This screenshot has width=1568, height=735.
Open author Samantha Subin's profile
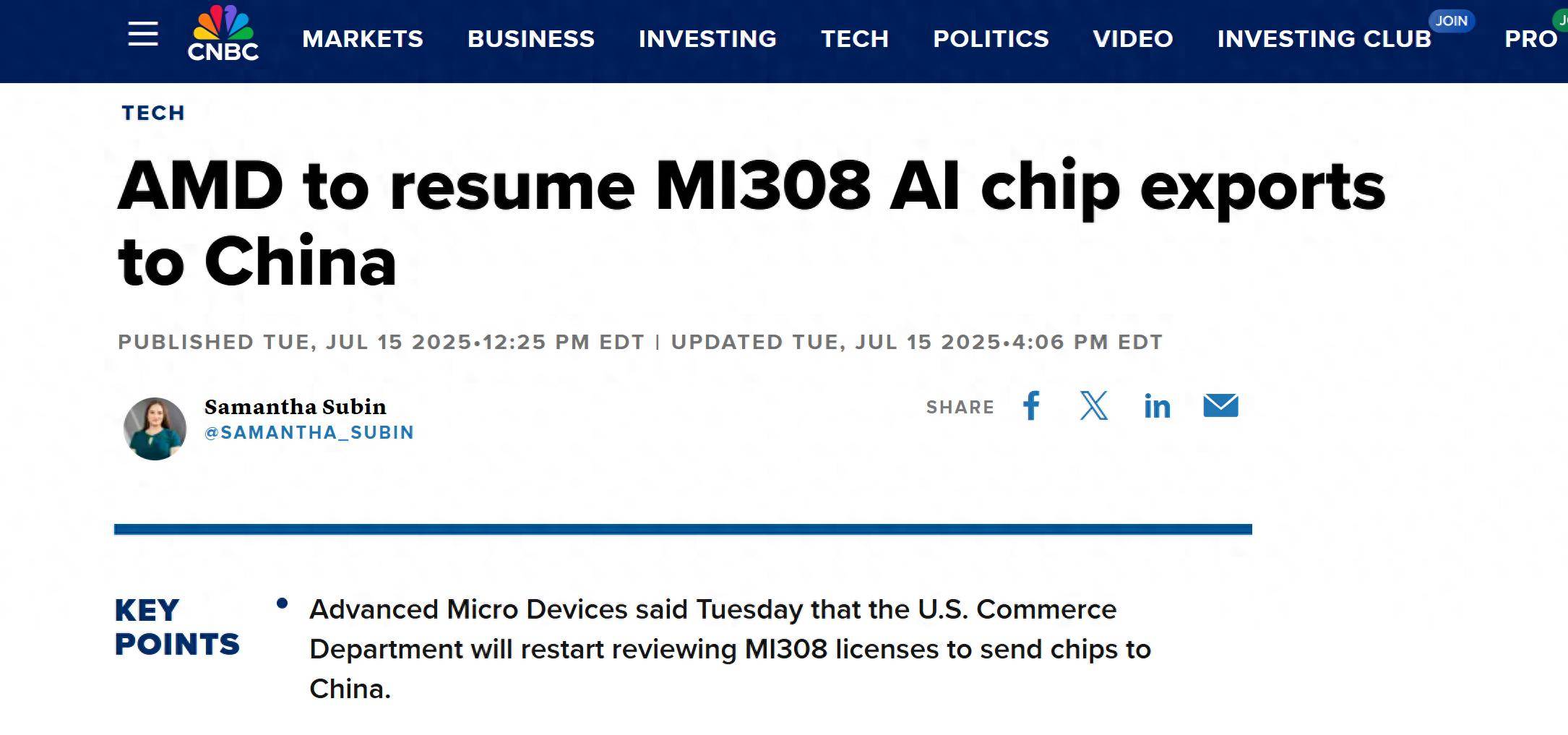[295, 407]
